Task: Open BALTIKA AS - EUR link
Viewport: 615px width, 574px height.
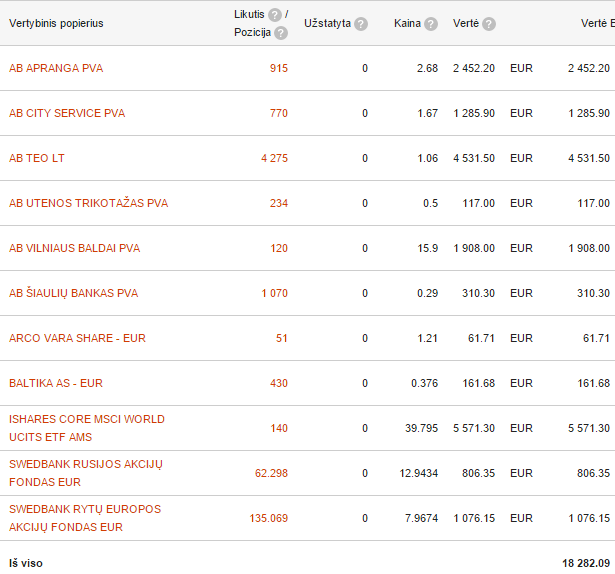Action: tap(56, 383)
